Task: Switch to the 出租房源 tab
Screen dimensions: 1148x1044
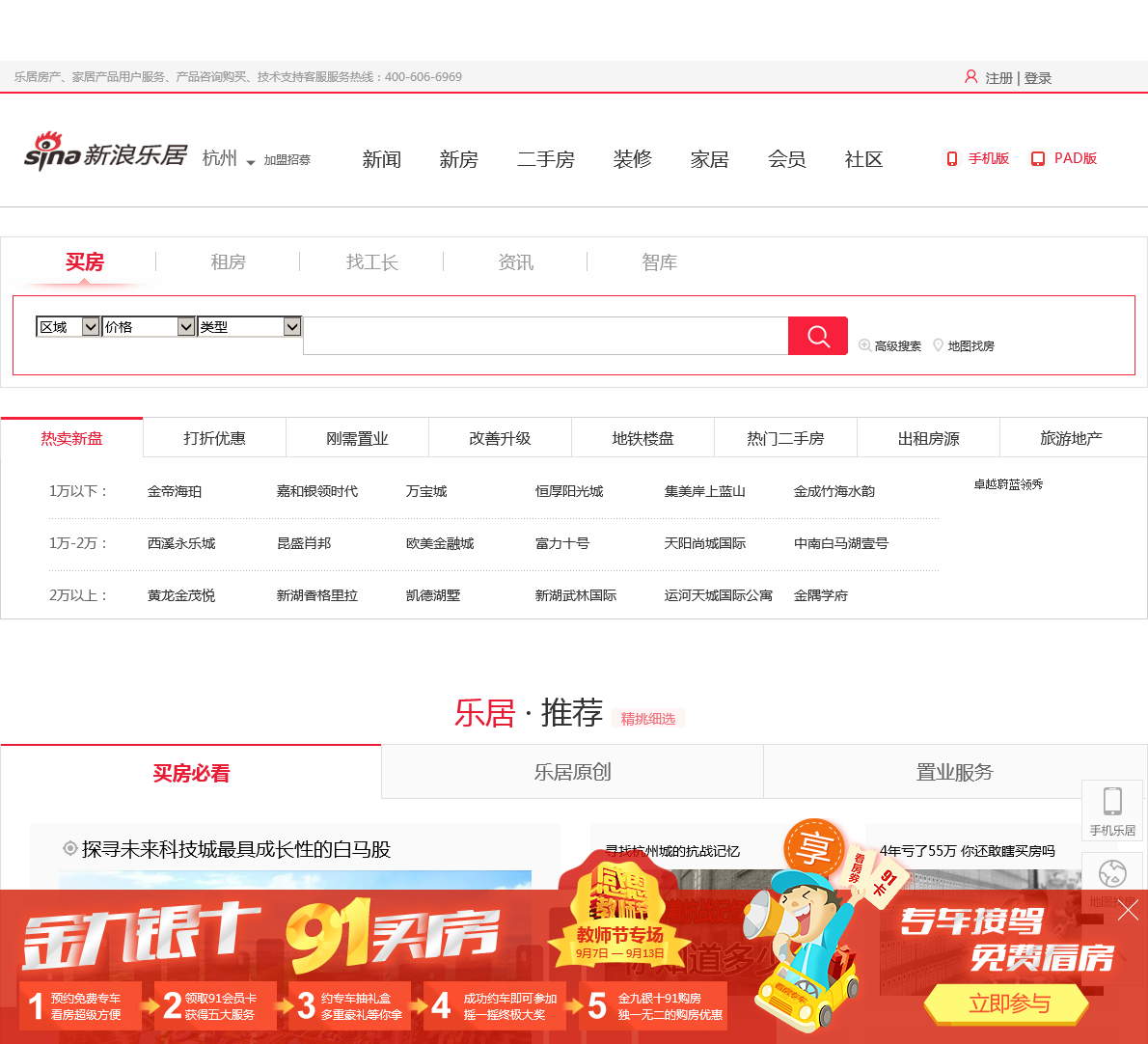Action: (x=928, y=438)
